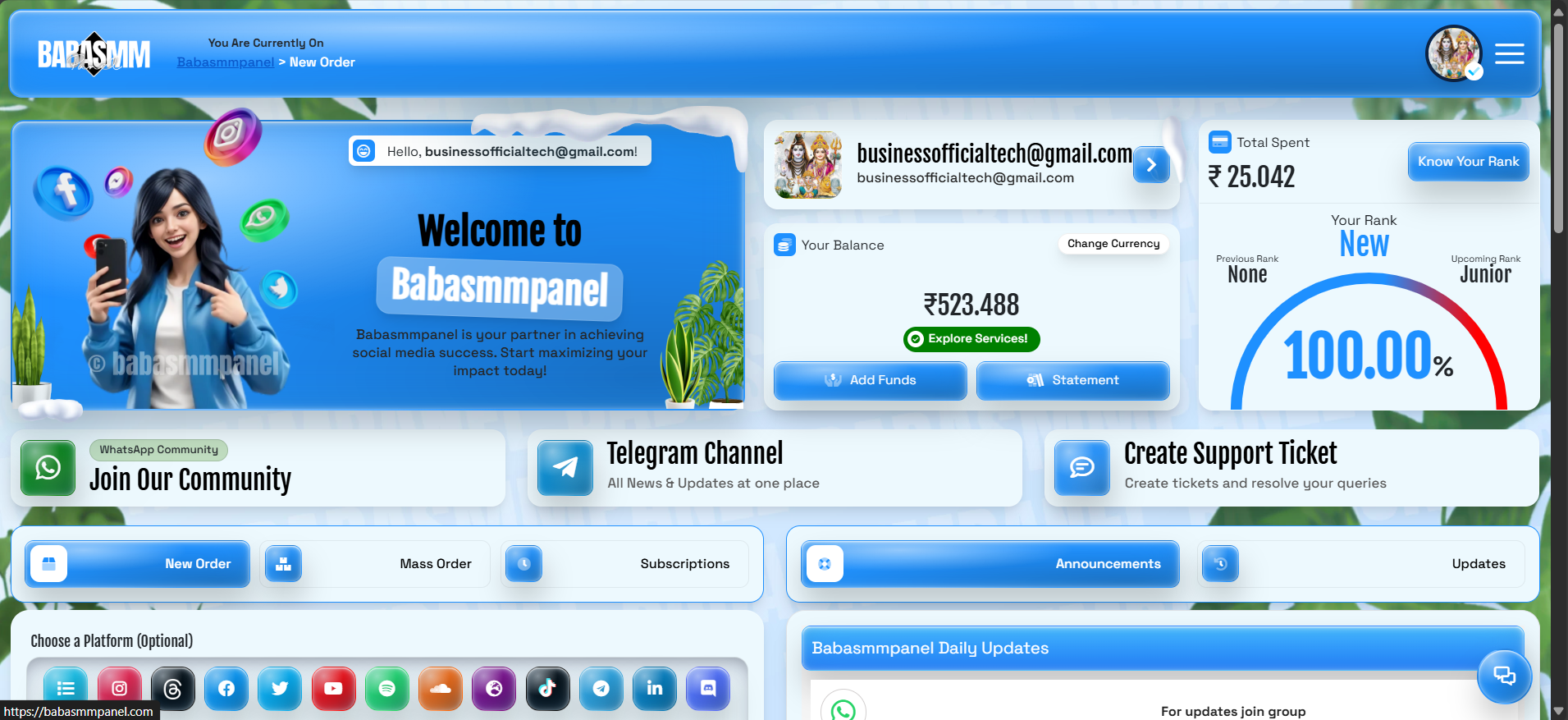Image resolution: width=1568 pixels, height=720 pixels.
Task: Click the Hello greeting email text
Action: (x=512, y=152)
